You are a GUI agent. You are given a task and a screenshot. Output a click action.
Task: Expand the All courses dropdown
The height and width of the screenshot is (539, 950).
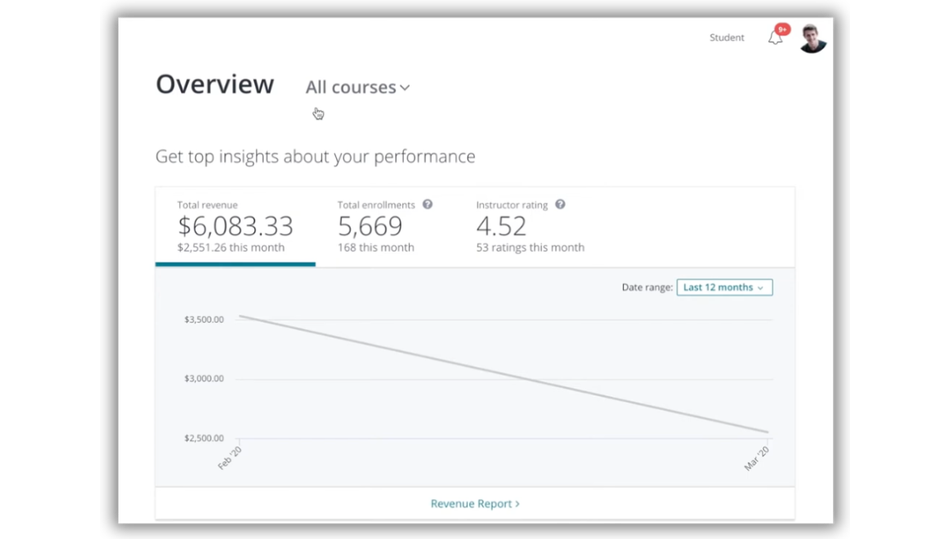[x=357, y=88]
